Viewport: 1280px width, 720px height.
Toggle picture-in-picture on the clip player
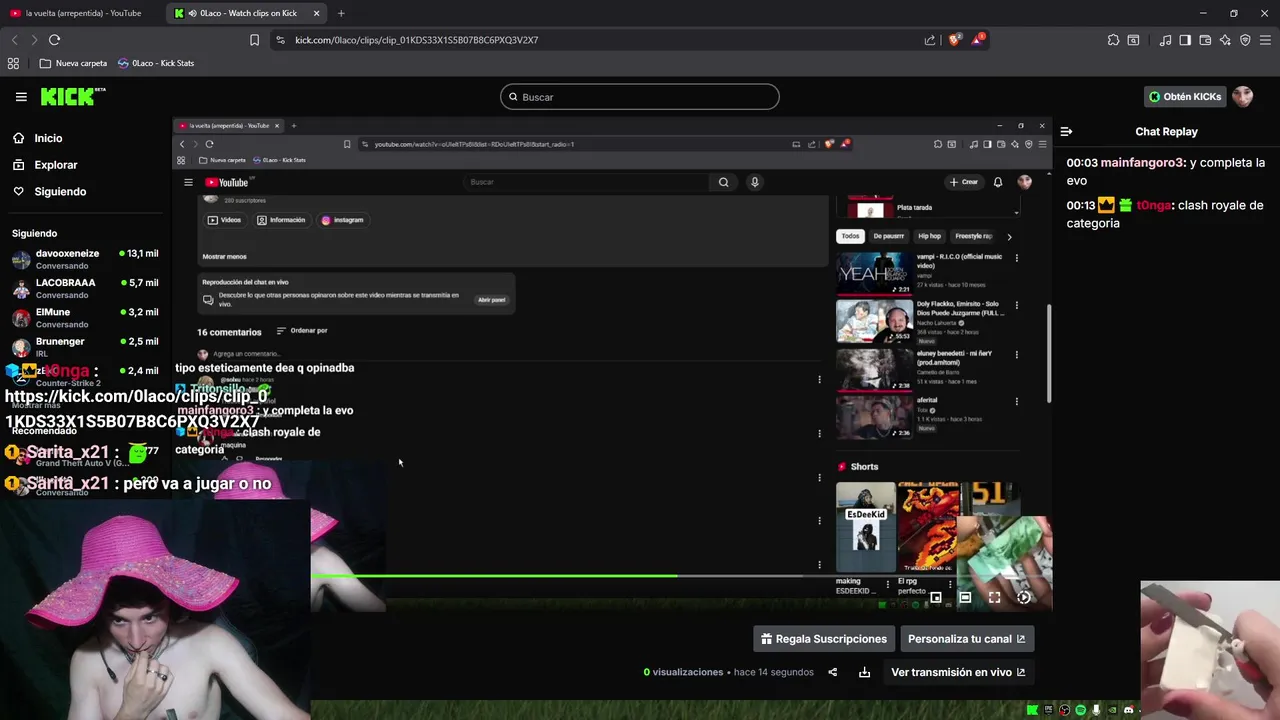click(x=936, y=598)
